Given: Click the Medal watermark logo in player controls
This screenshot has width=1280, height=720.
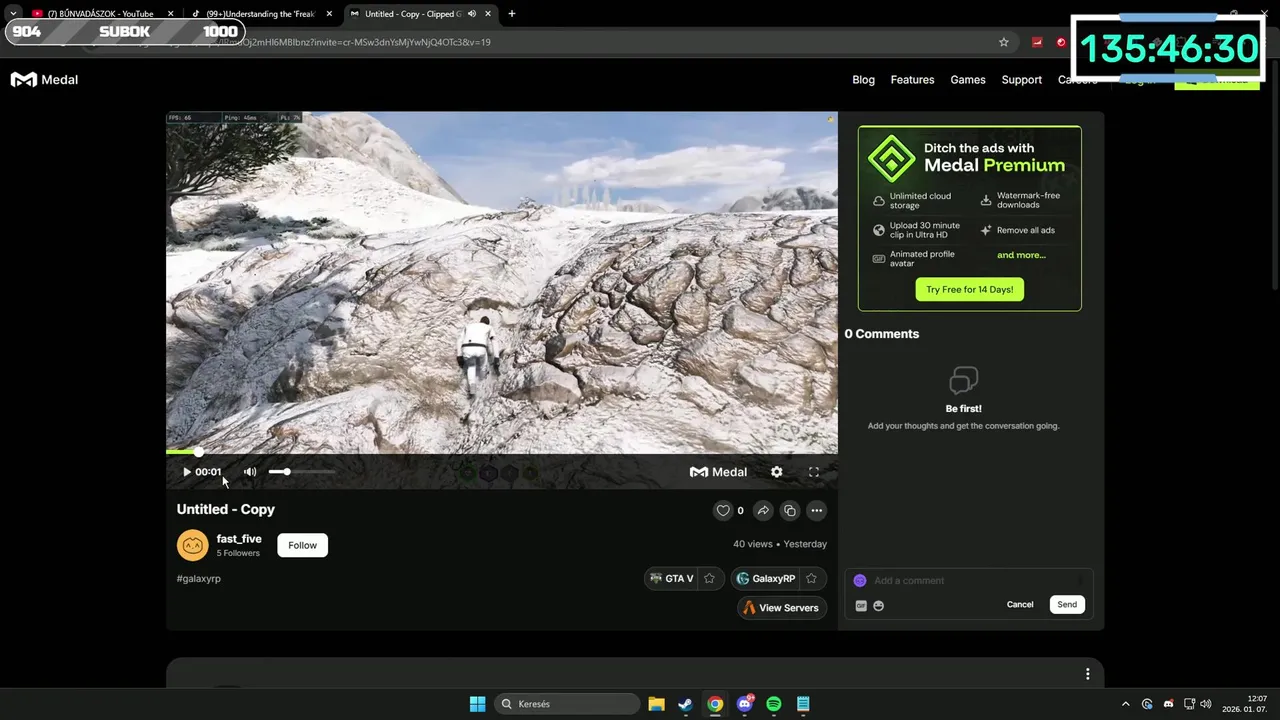Looking at the screenshot, I should coord(718,472).
